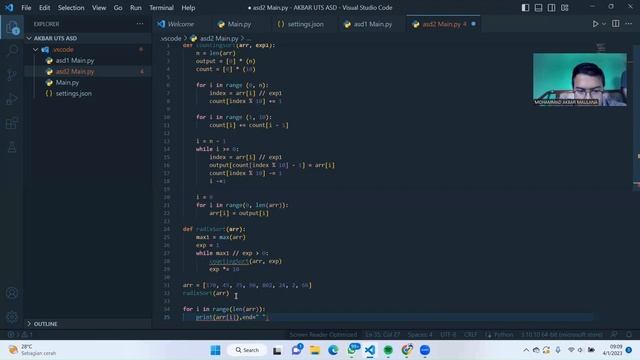Open the Customize Layout control

pos(564,8)
